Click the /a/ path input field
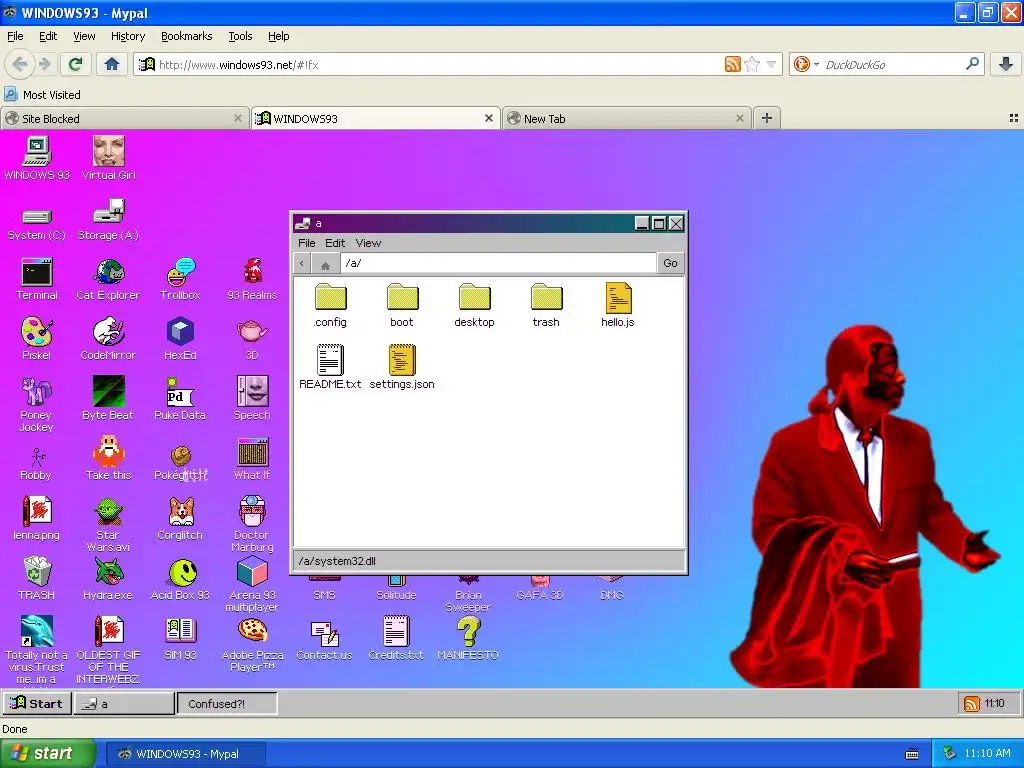 (x=498, y=263)
